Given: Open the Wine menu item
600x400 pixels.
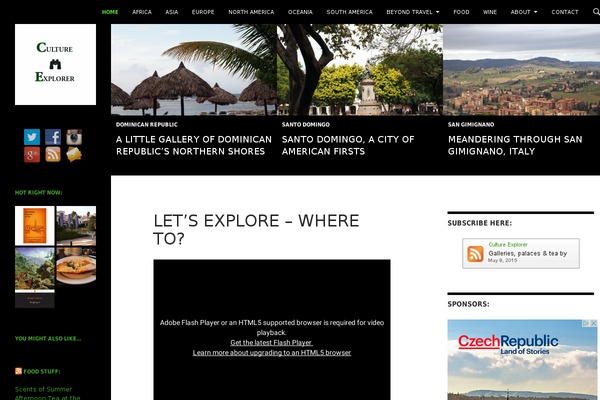Looking at the screenshot, I should click(x=489, y=12).
